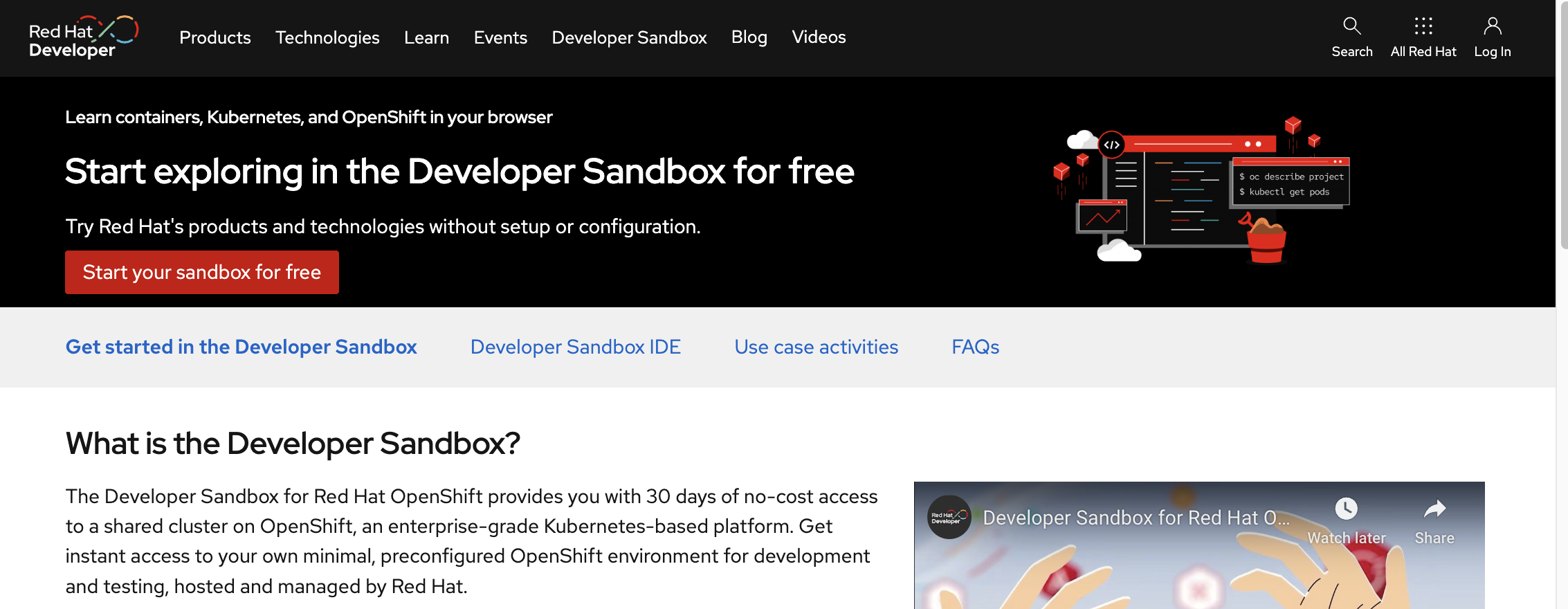Click Start your sandbox for free button
Viewport: 1568px width, 609px height.
click(x=202, y=272)
